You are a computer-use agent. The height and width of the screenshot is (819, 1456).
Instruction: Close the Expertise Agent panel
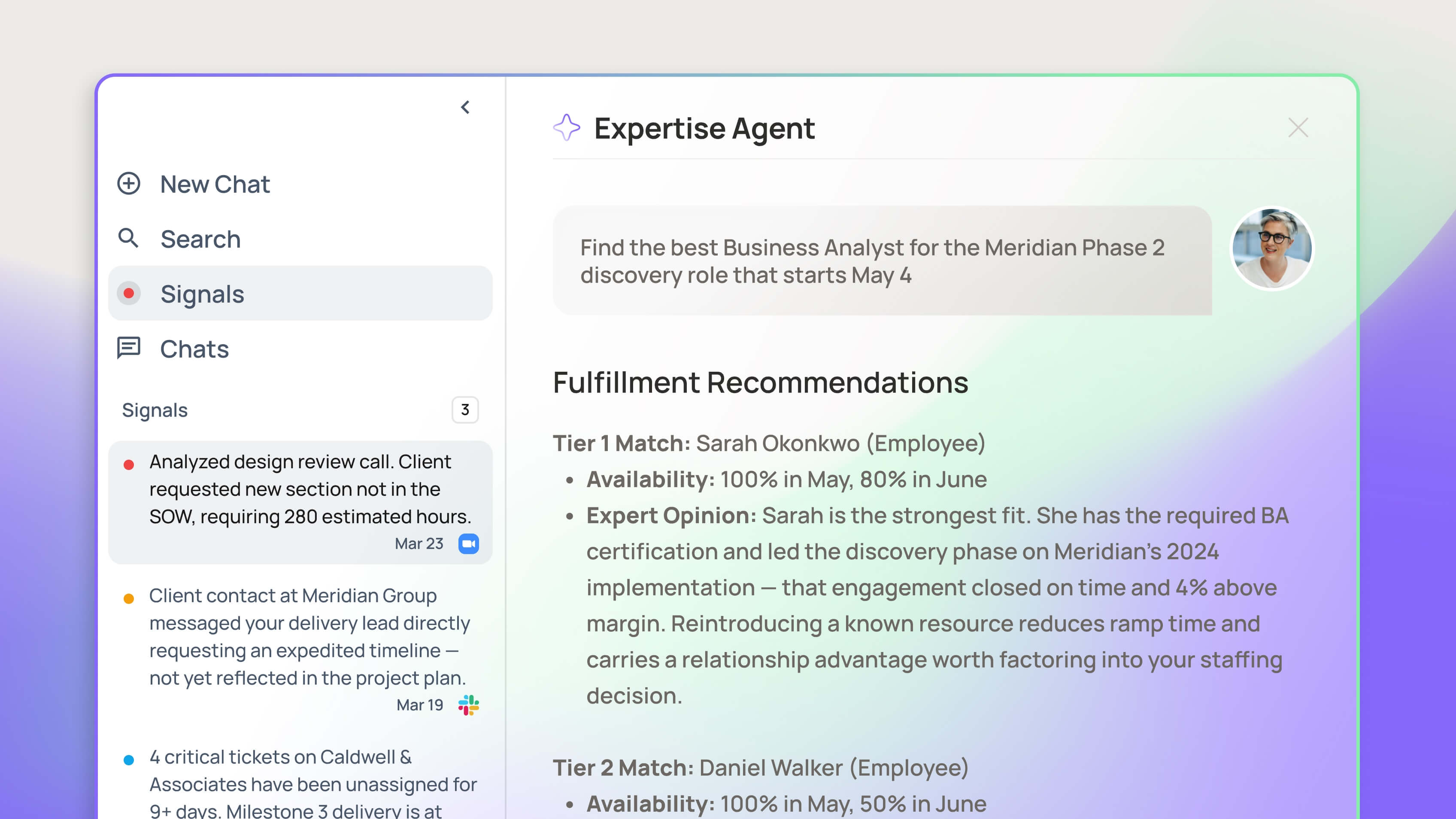point(1298,128)
